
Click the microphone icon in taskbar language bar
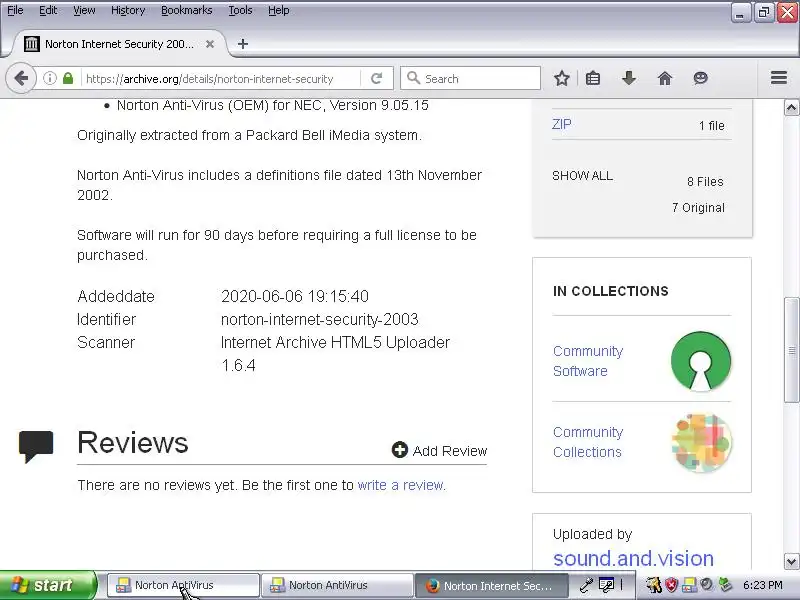coord(586,585)
